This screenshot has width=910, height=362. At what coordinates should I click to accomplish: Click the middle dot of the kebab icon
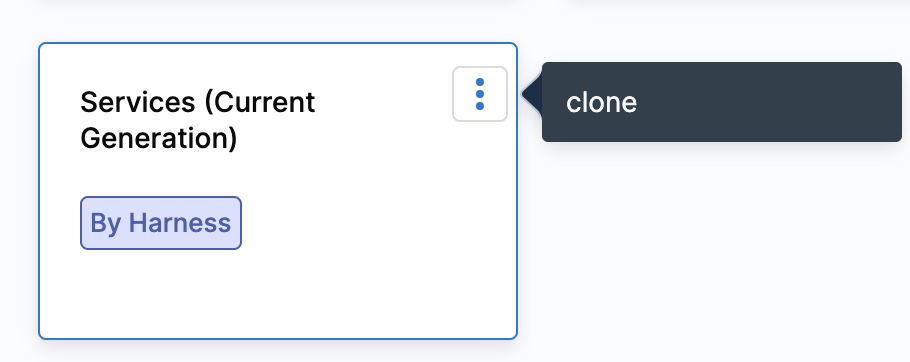tap(479, 94)
